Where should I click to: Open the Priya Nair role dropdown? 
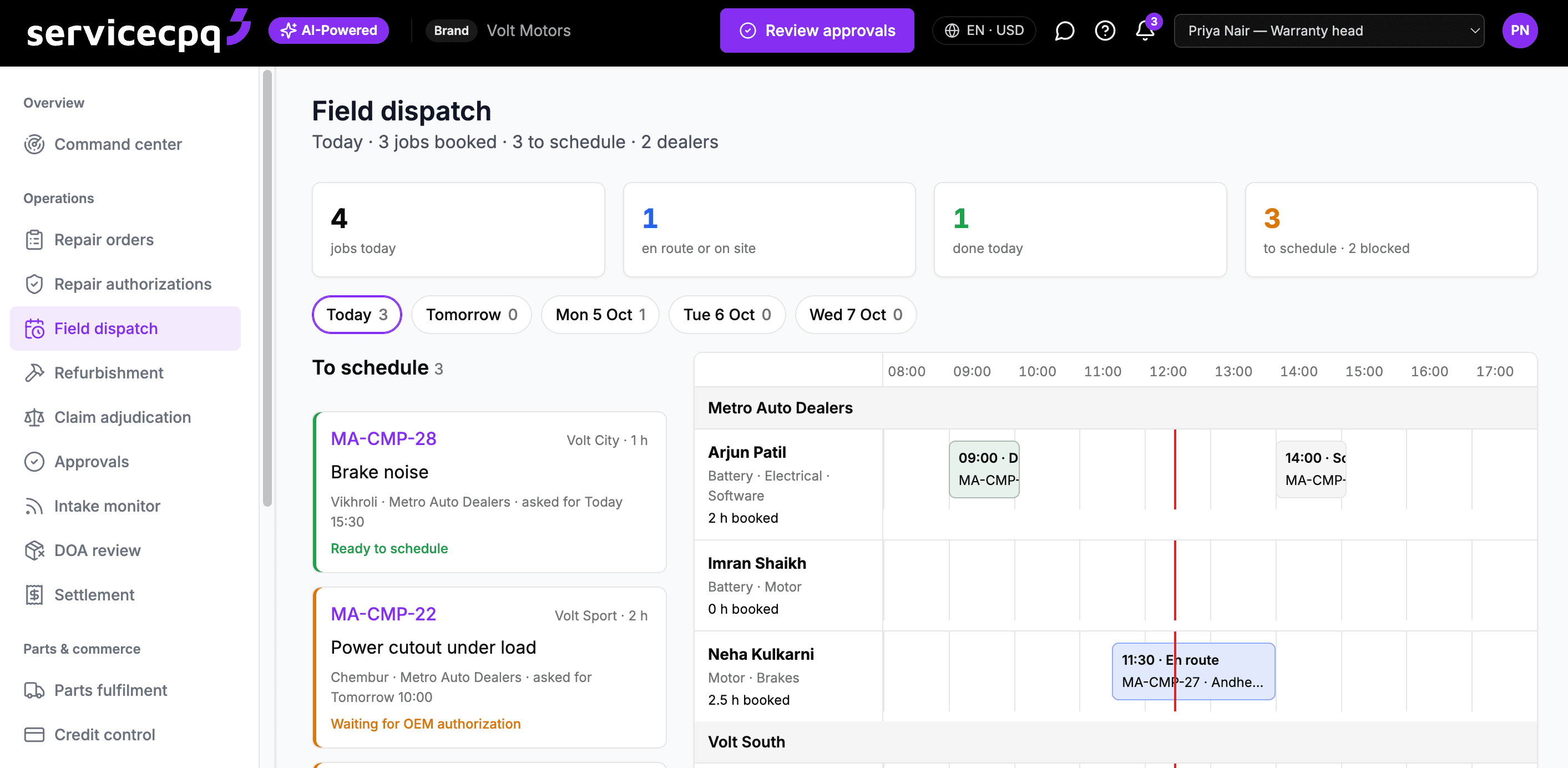pyautogui.click(x=1328, y=31)
